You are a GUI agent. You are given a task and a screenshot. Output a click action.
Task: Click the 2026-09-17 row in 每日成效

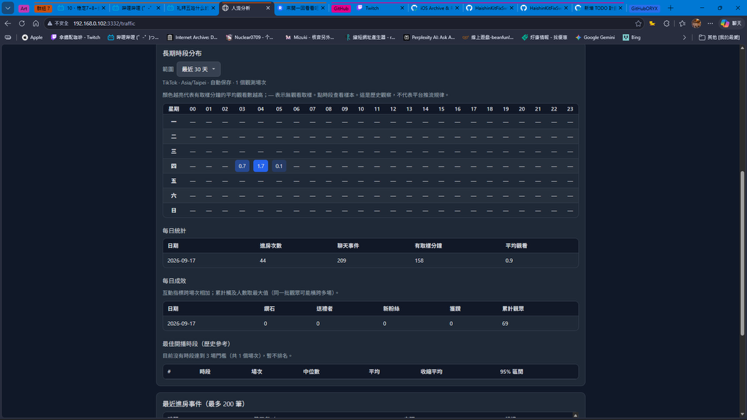pos(370,323)
